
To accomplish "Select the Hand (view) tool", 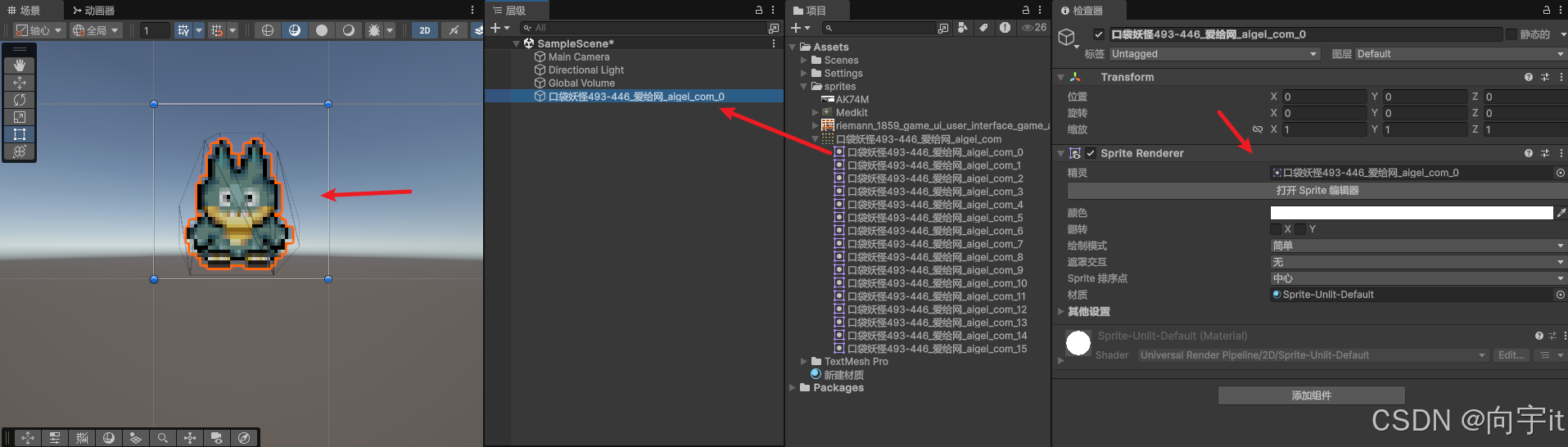I will pyautogui.click(x=20, y=65).
